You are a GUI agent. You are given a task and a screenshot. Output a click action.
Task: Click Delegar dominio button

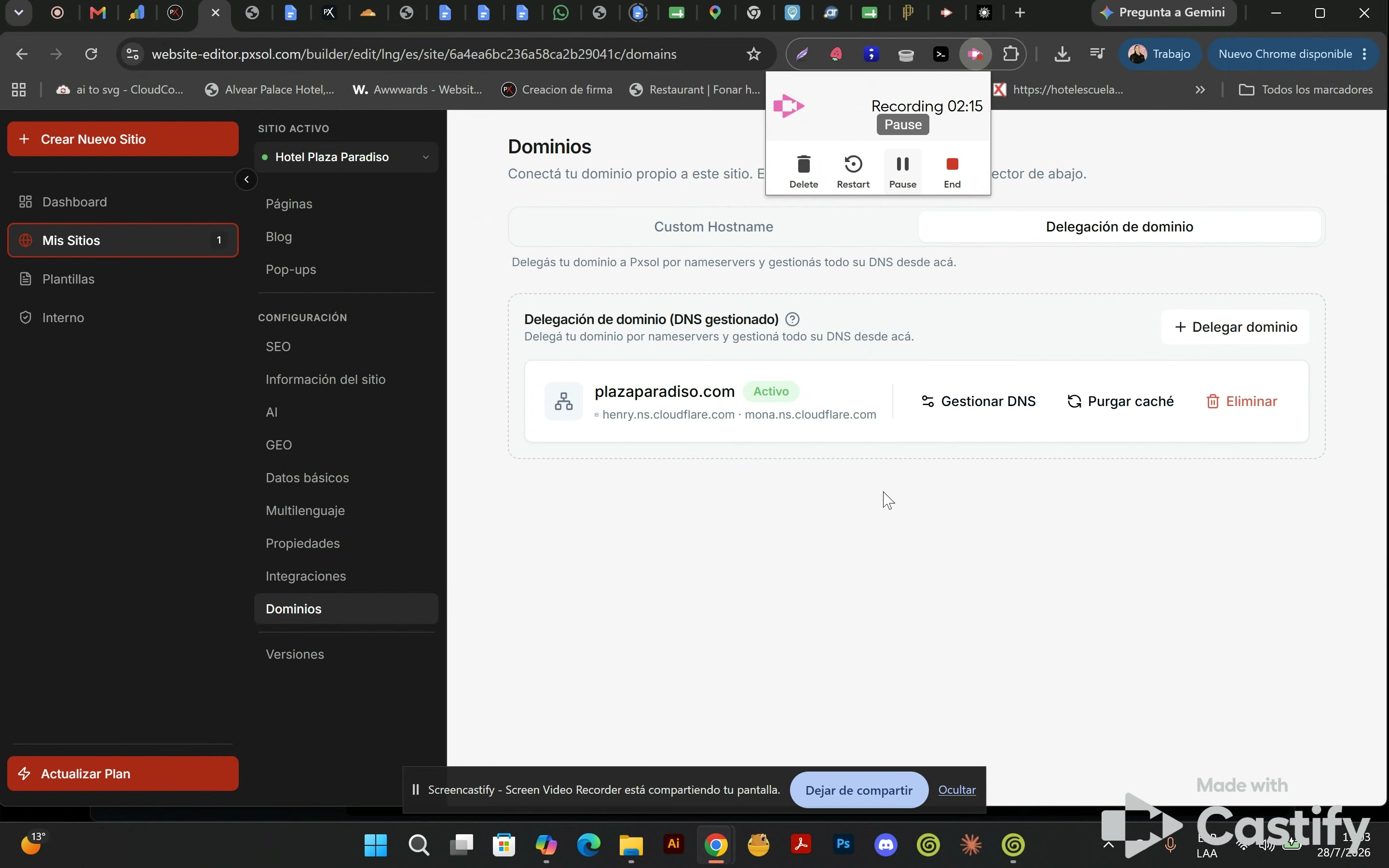(1235, 327)
